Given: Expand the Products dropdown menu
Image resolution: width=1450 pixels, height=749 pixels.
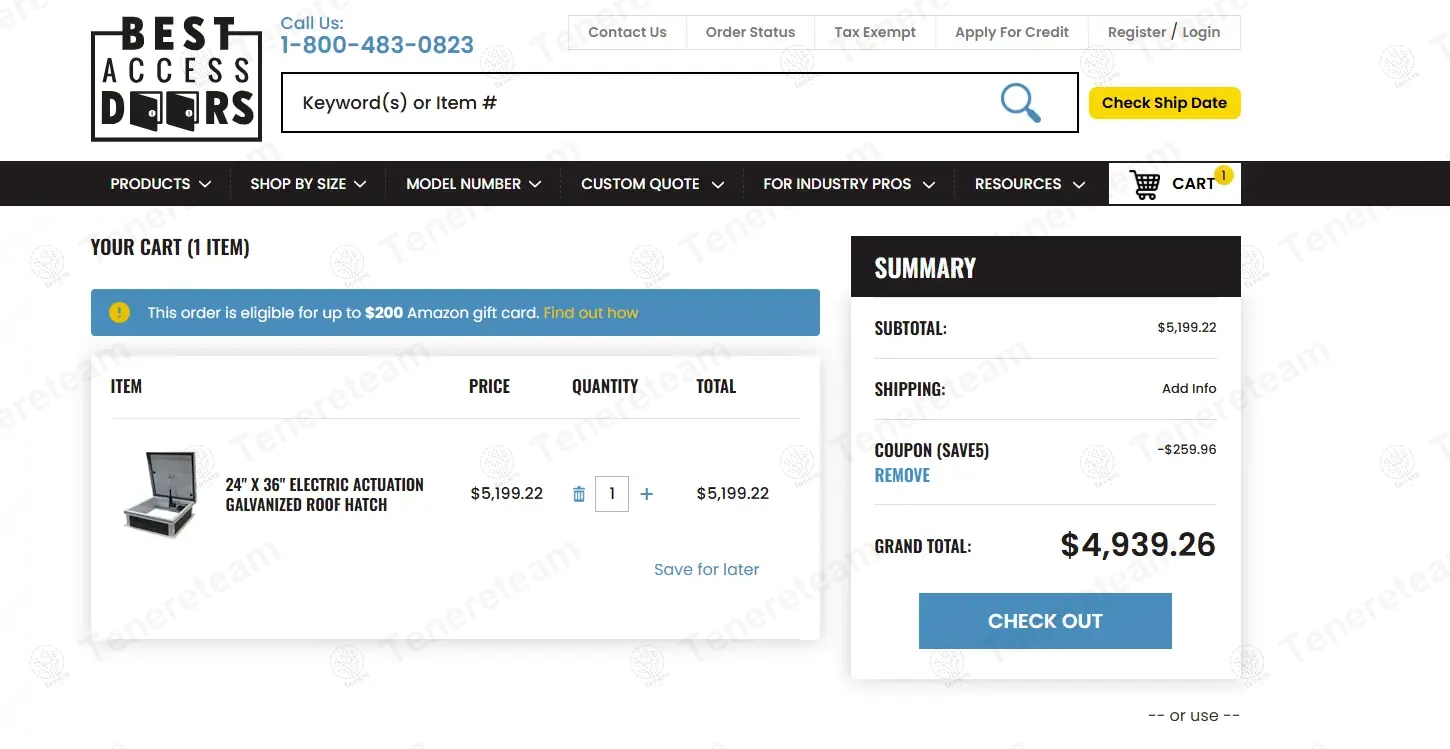Looking at the screenshot, I should click(160, 184).
